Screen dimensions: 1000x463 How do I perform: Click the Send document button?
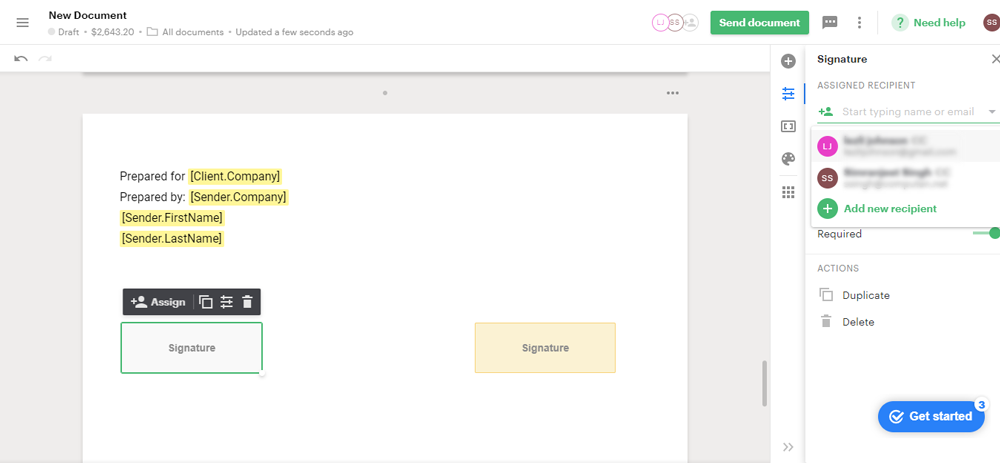pyautogui.click(x=759, y=23)
